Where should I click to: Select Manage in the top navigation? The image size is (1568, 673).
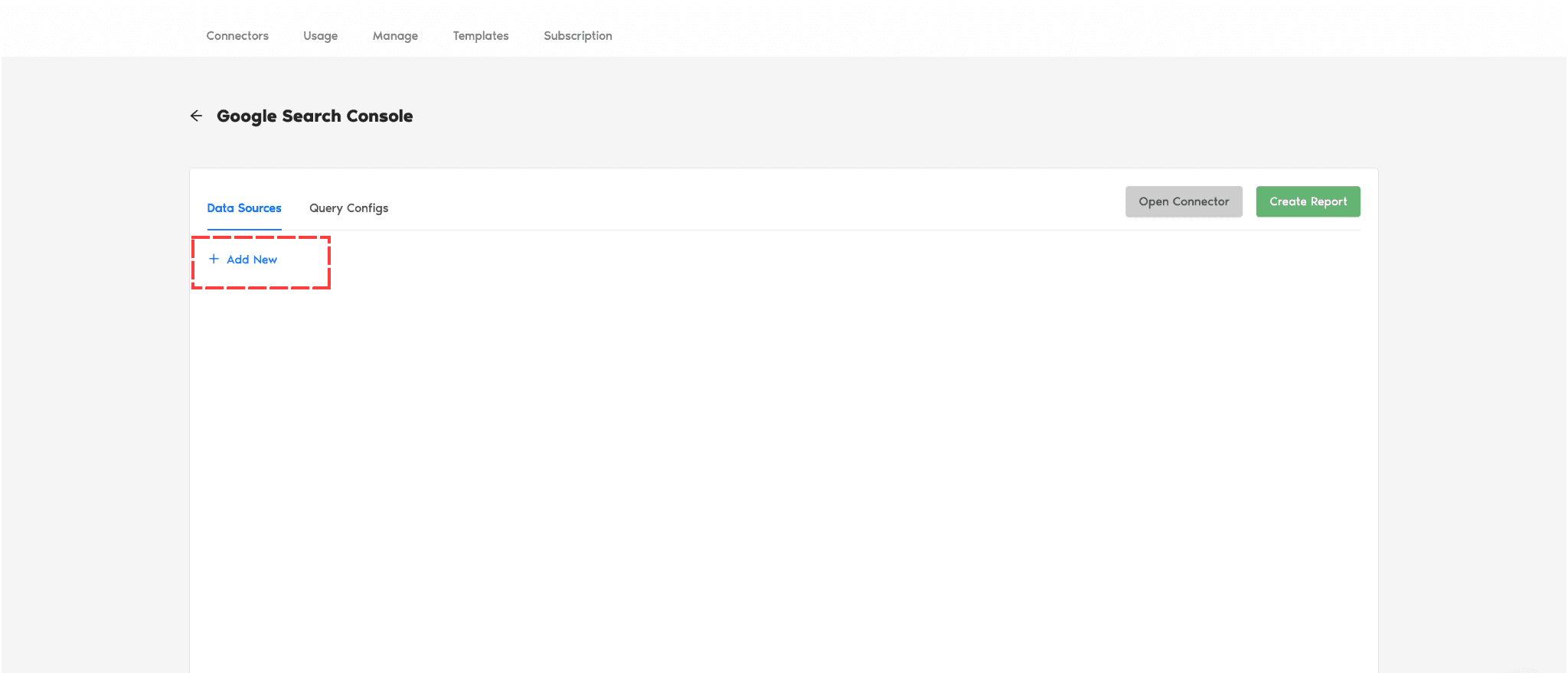[395, 36]
